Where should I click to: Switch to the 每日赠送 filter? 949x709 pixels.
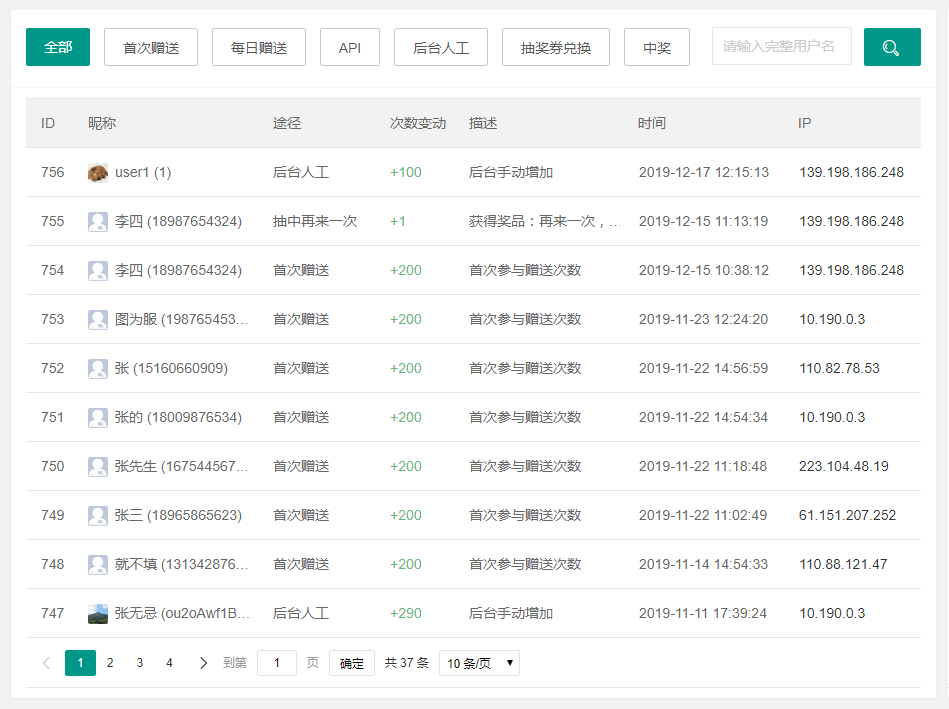click(258, 47)
